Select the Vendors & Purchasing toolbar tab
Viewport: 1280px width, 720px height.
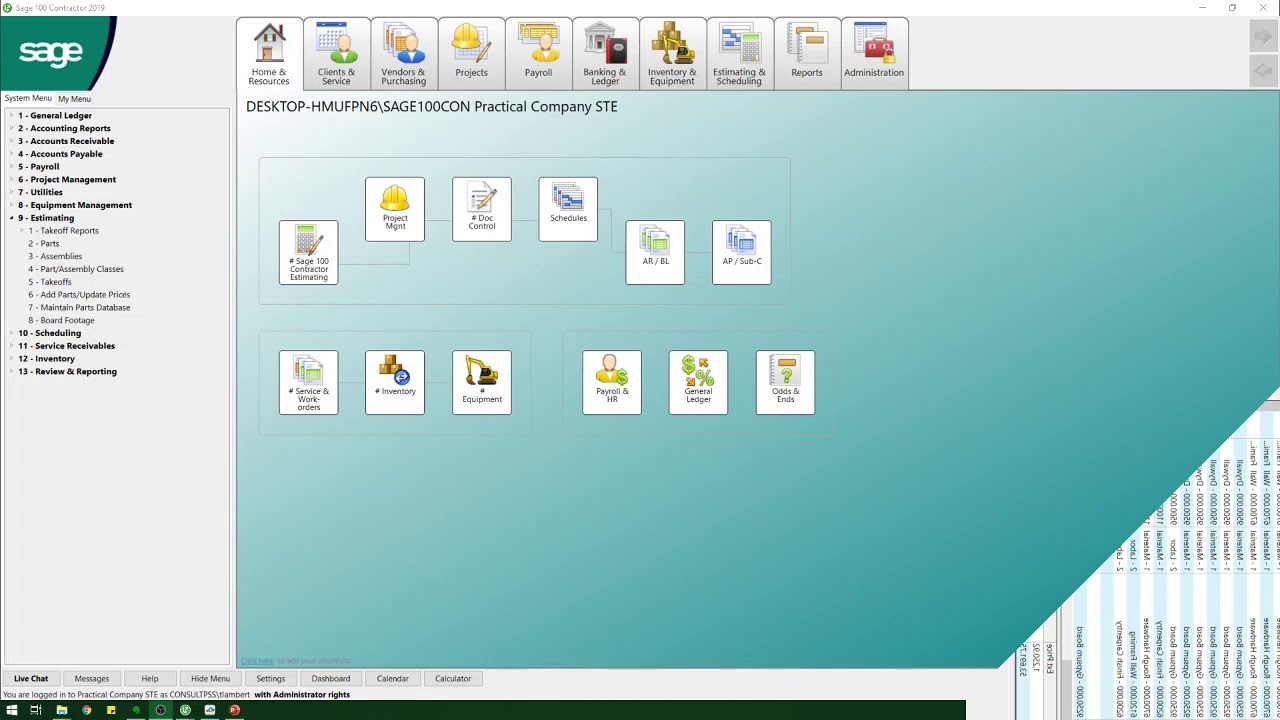(403, 54)
